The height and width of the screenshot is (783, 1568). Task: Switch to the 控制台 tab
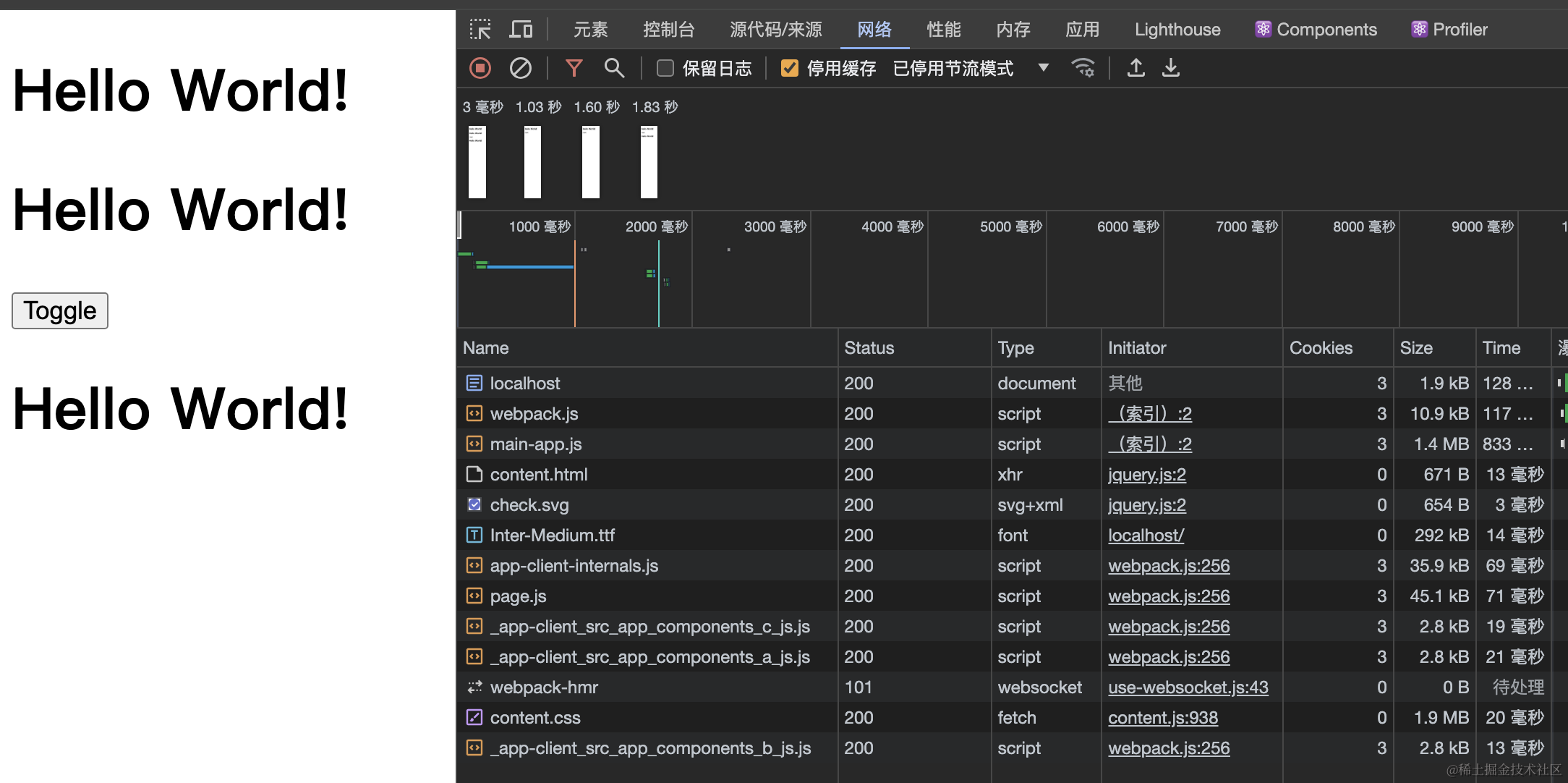point(668,30)
